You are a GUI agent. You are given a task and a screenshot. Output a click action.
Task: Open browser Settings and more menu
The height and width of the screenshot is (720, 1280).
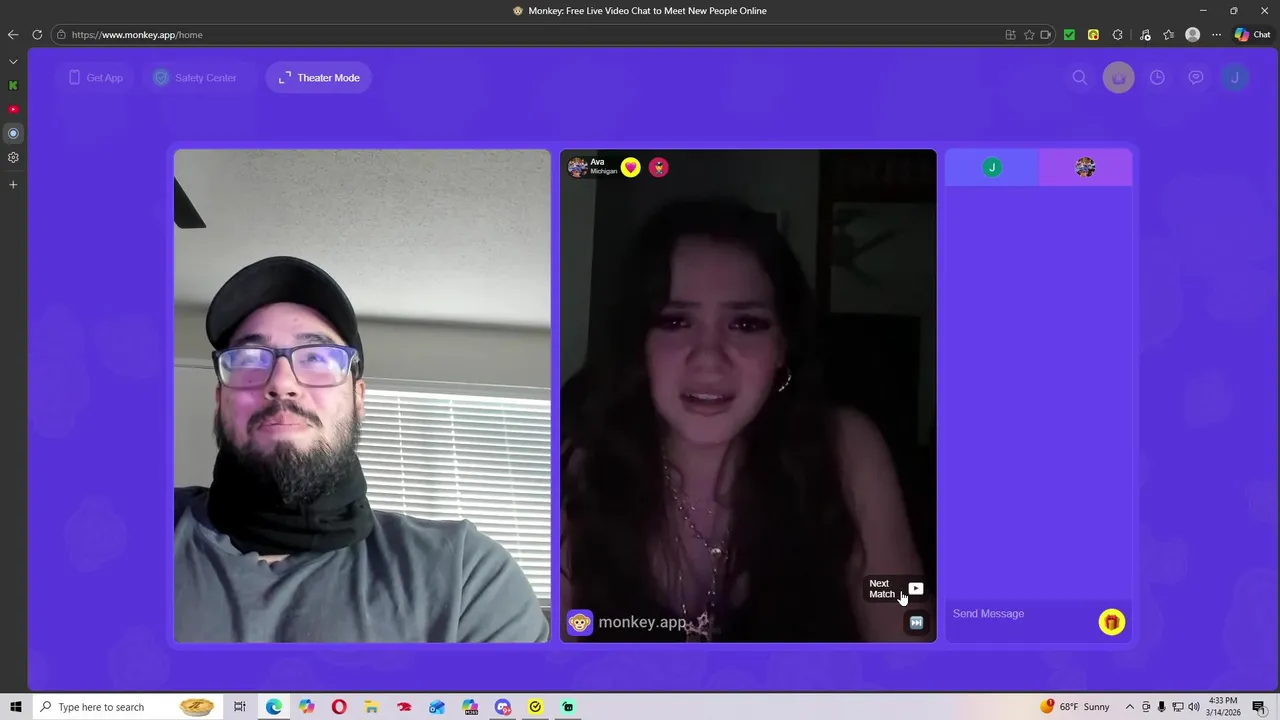[x=1216, y=35]
